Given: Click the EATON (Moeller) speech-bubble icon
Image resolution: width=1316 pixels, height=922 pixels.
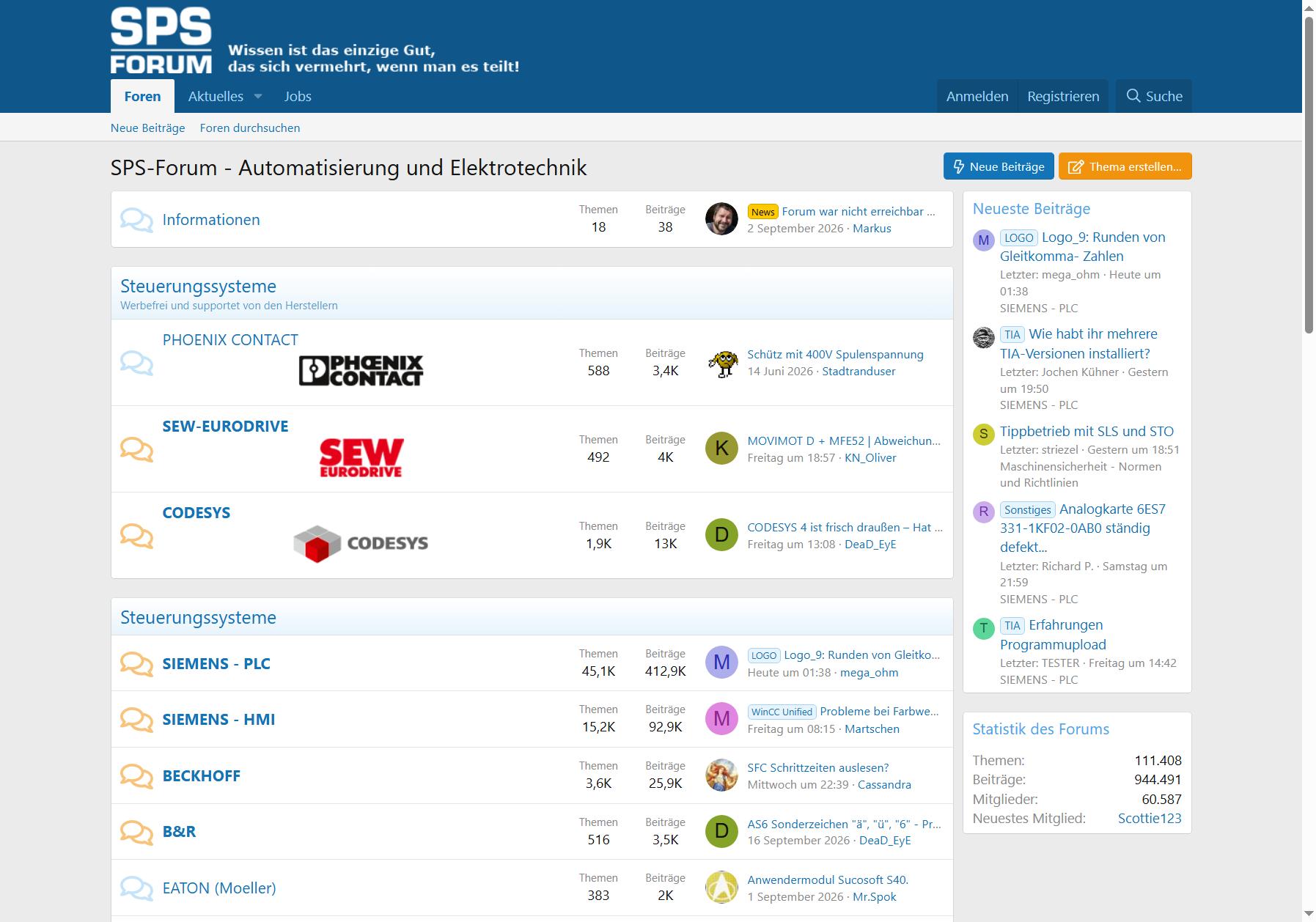Looking at the screenshot, I should (136, 888).
